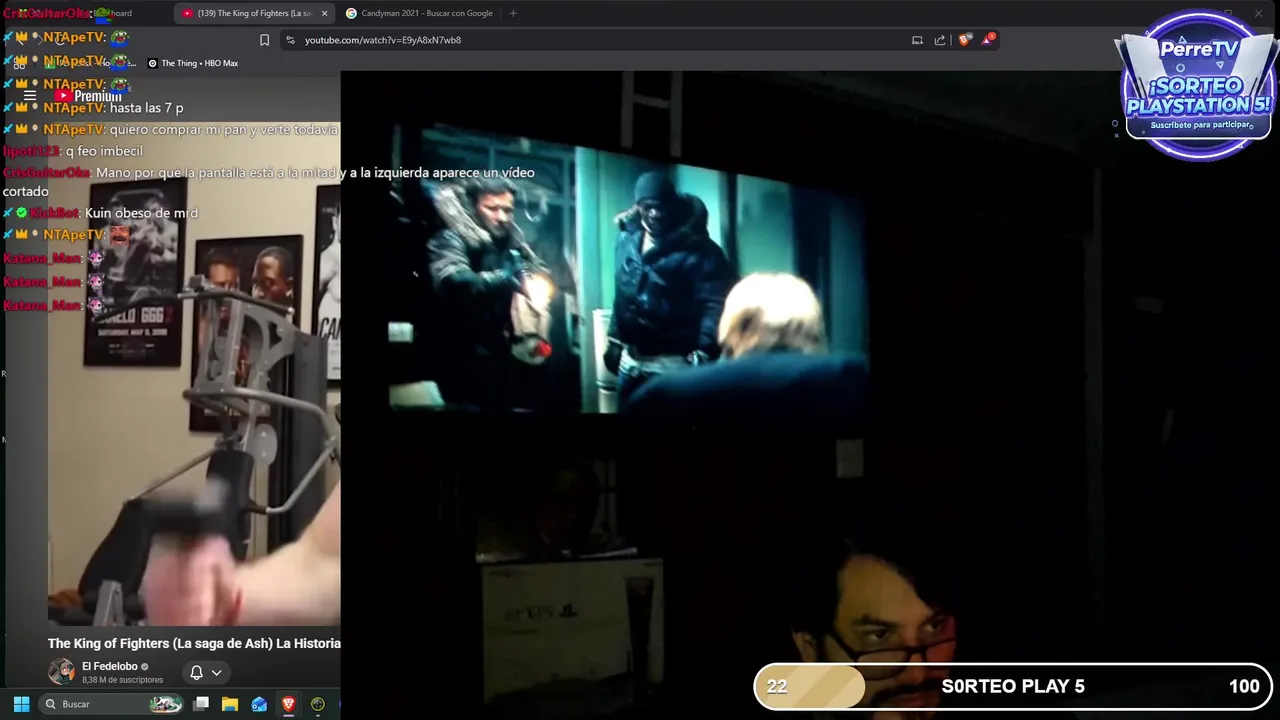Open El Fedelobo channel avatar

[x=62, y=671]
